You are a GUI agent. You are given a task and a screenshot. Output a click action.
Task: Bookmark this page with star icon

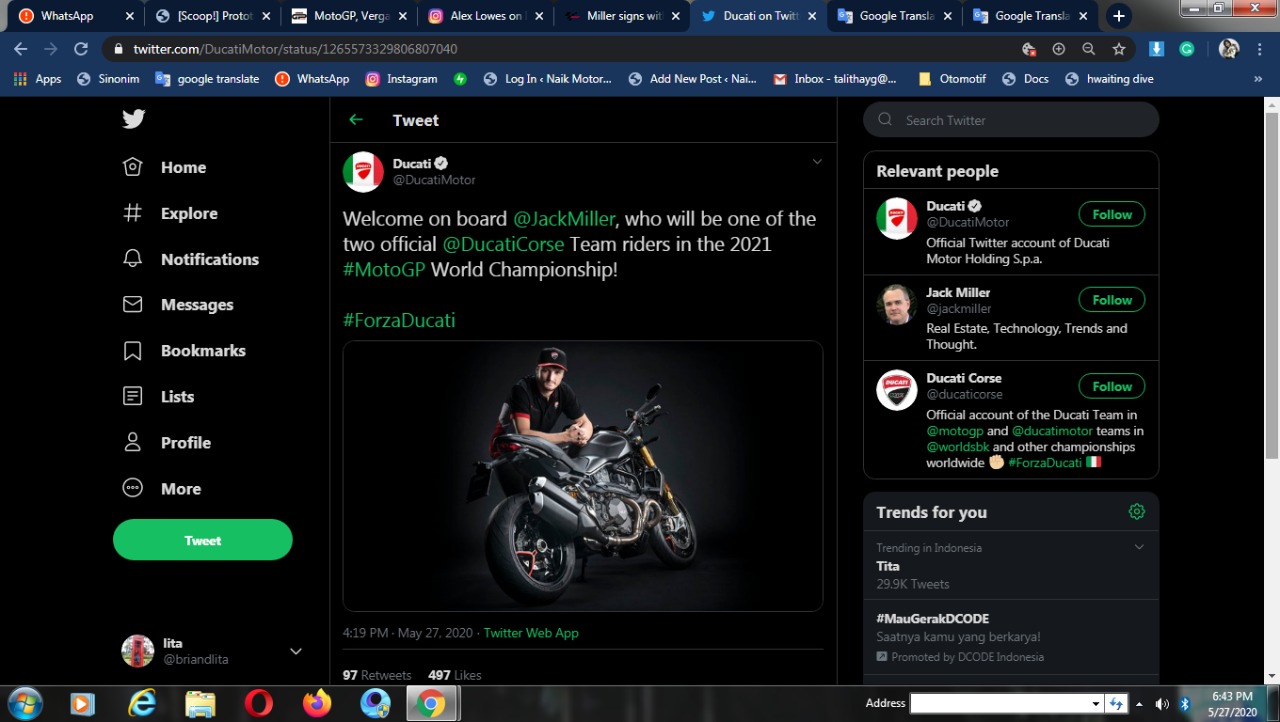pos(1119,49)
